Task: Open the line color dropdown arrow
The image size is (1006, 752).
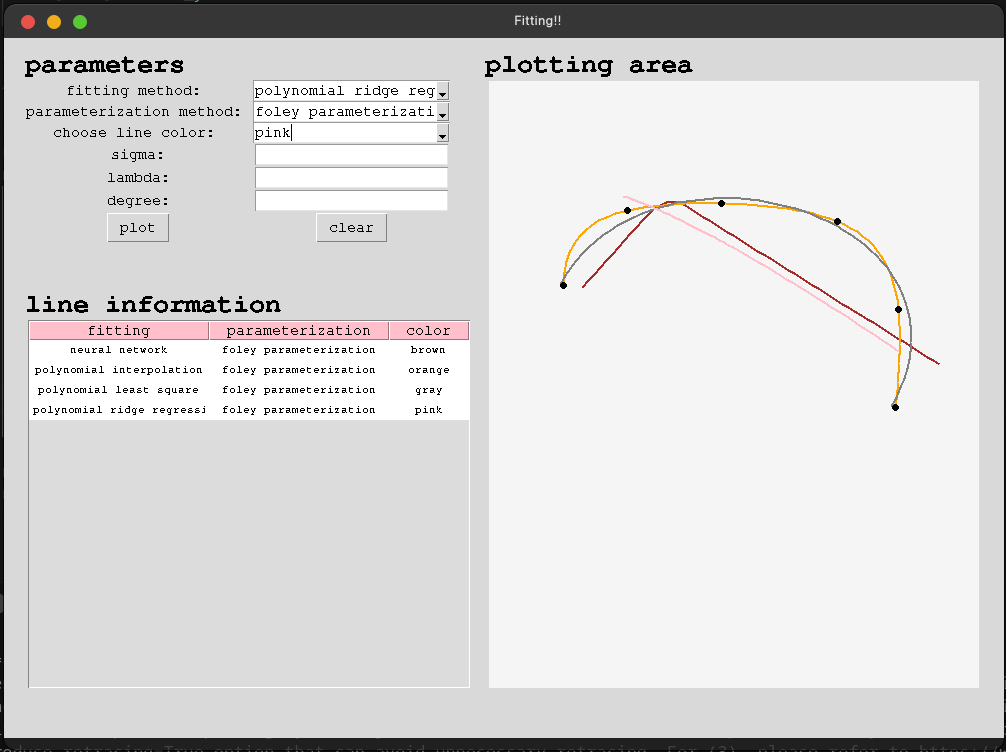Action: point(442,134)
